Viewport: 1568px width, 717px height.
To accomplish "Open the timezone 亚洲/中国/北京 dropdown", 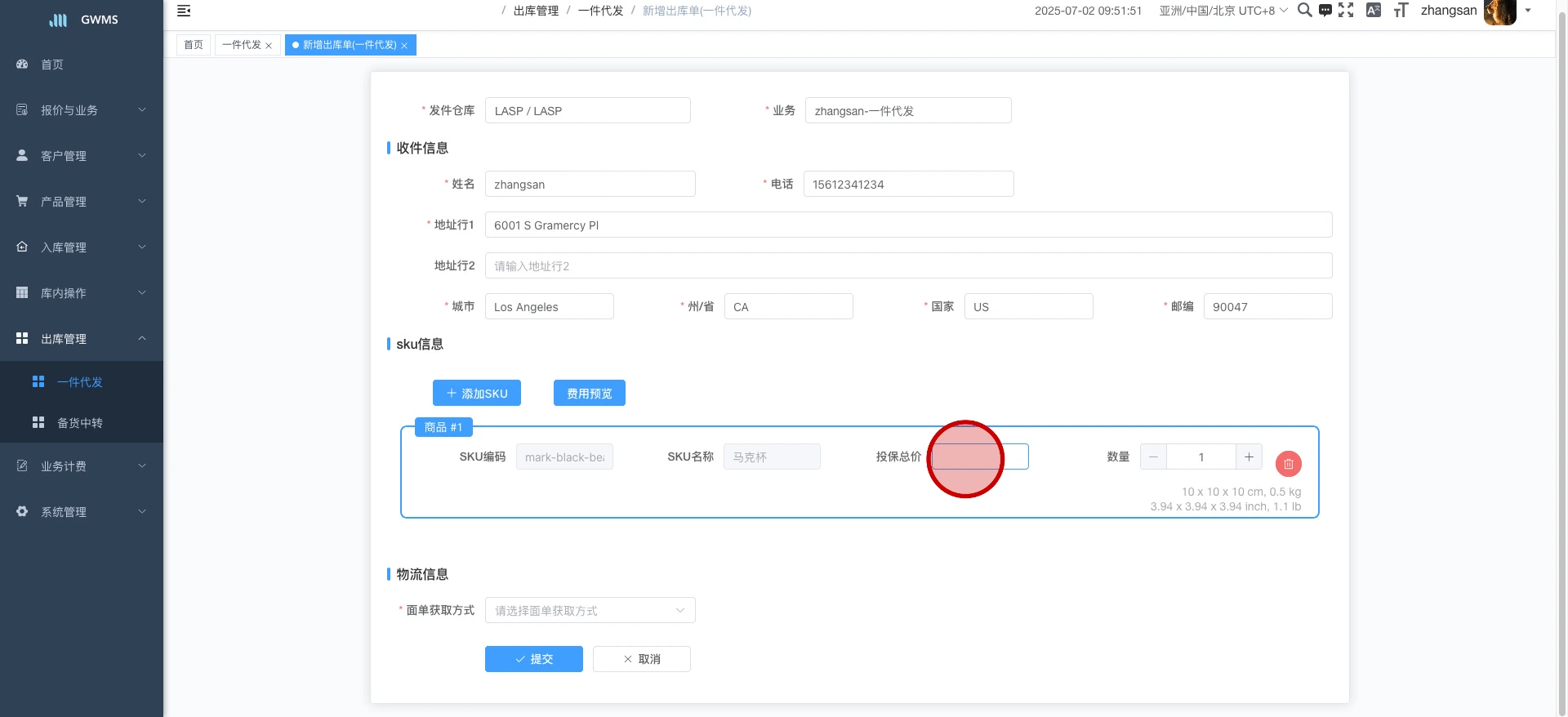I will pos(1223,11).
